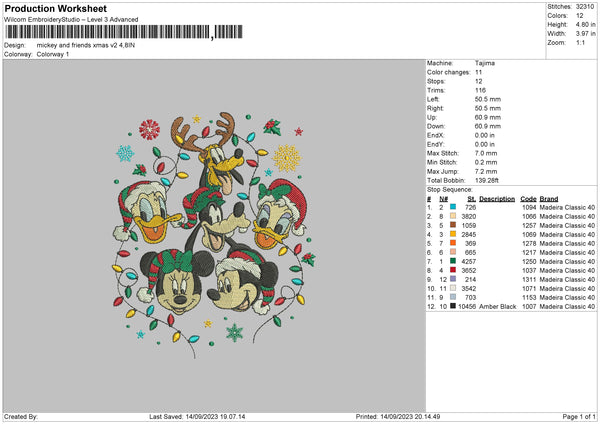600x424 pixels.
Task: Click stitch count "4257"
Action: [x=469, y=261]
